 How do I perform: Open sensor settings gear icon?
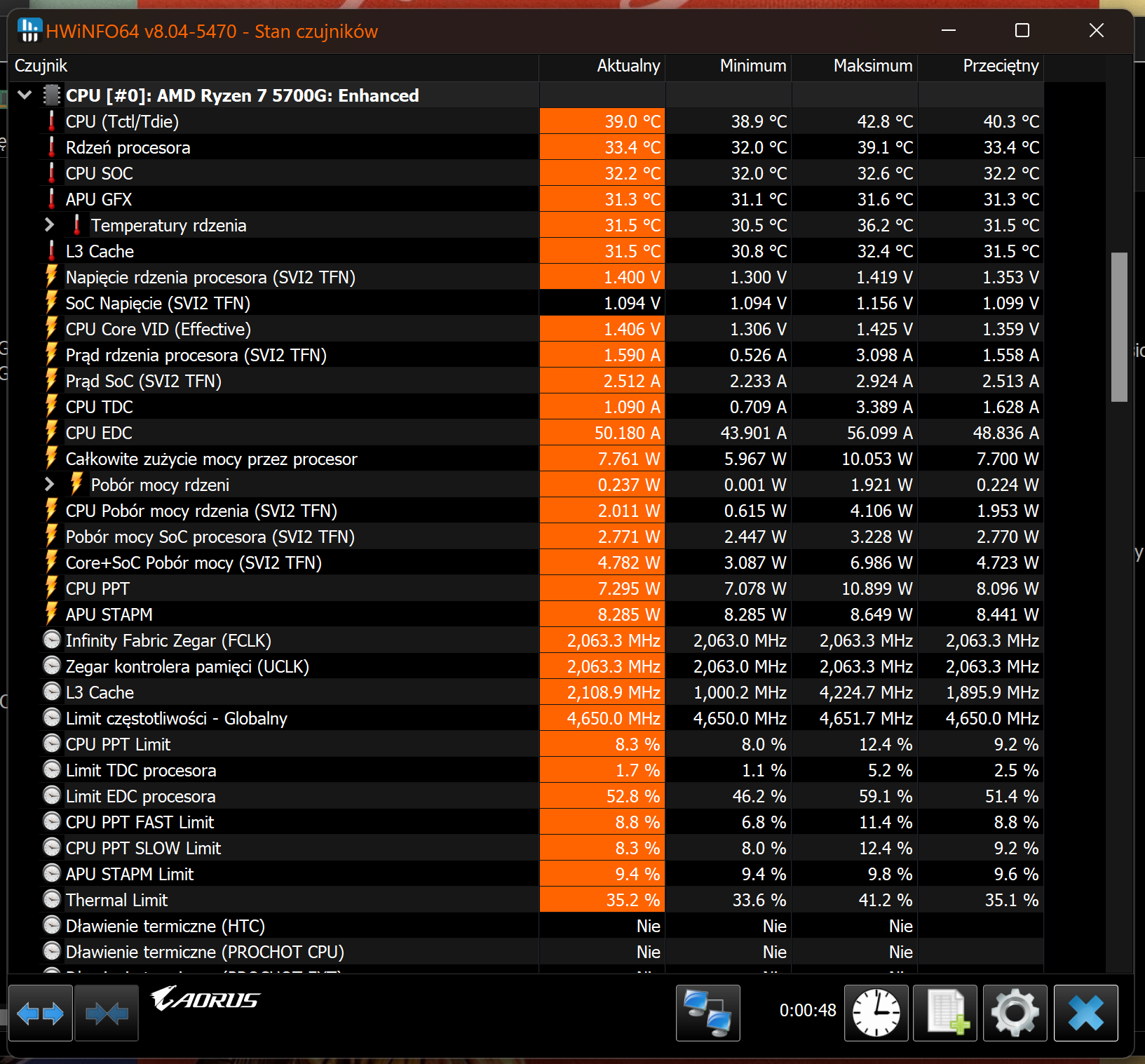pyautogui.click(x=1015, y=1014)
